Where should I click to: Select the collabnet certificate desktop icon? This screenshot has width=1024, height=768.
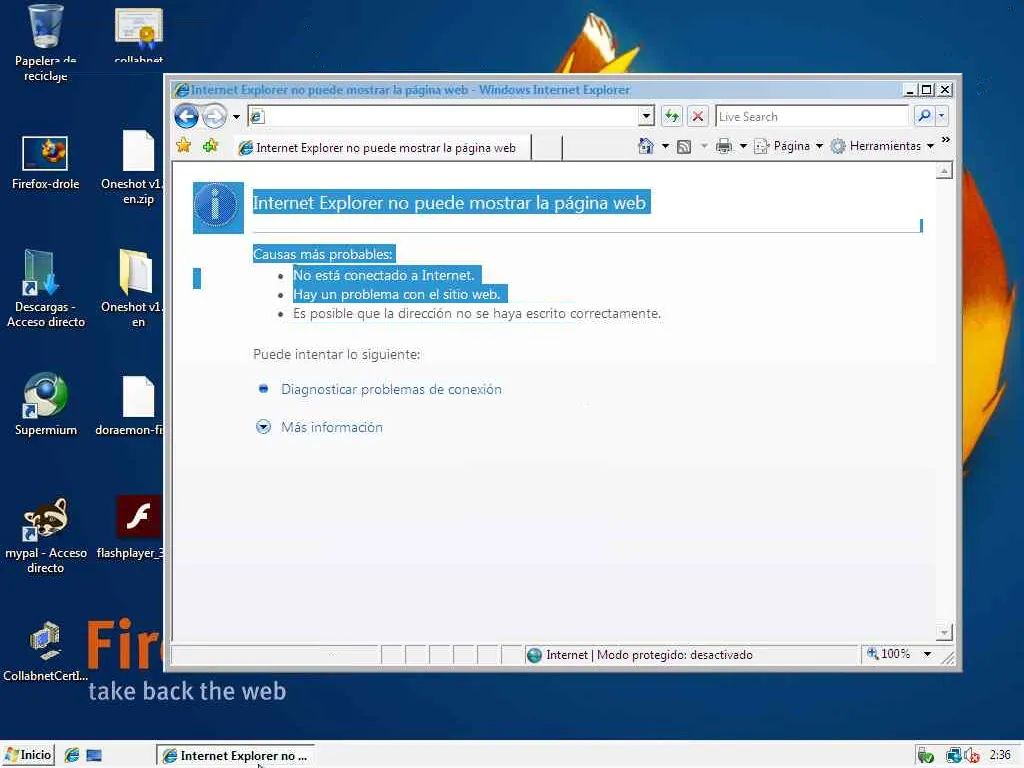pyautogui.click(x=138, y=35)
